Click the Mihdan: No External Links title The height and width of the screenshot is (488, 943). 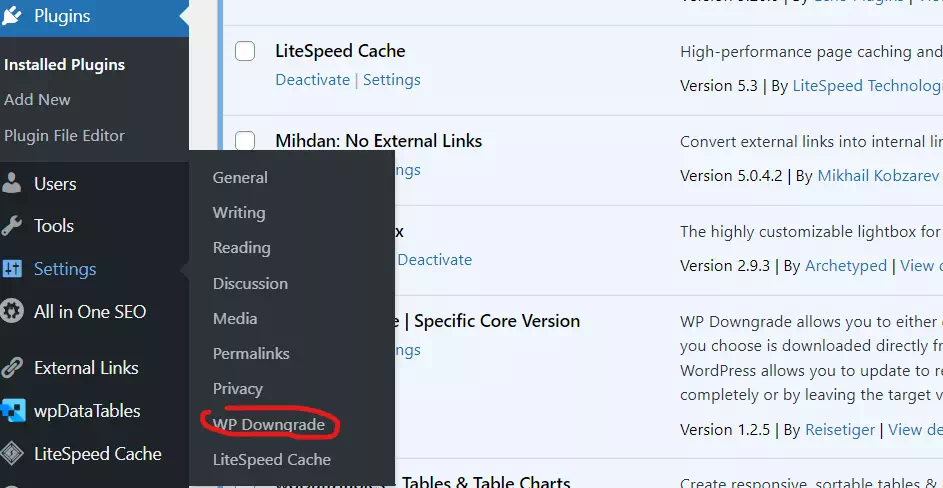tap(379, 141)
